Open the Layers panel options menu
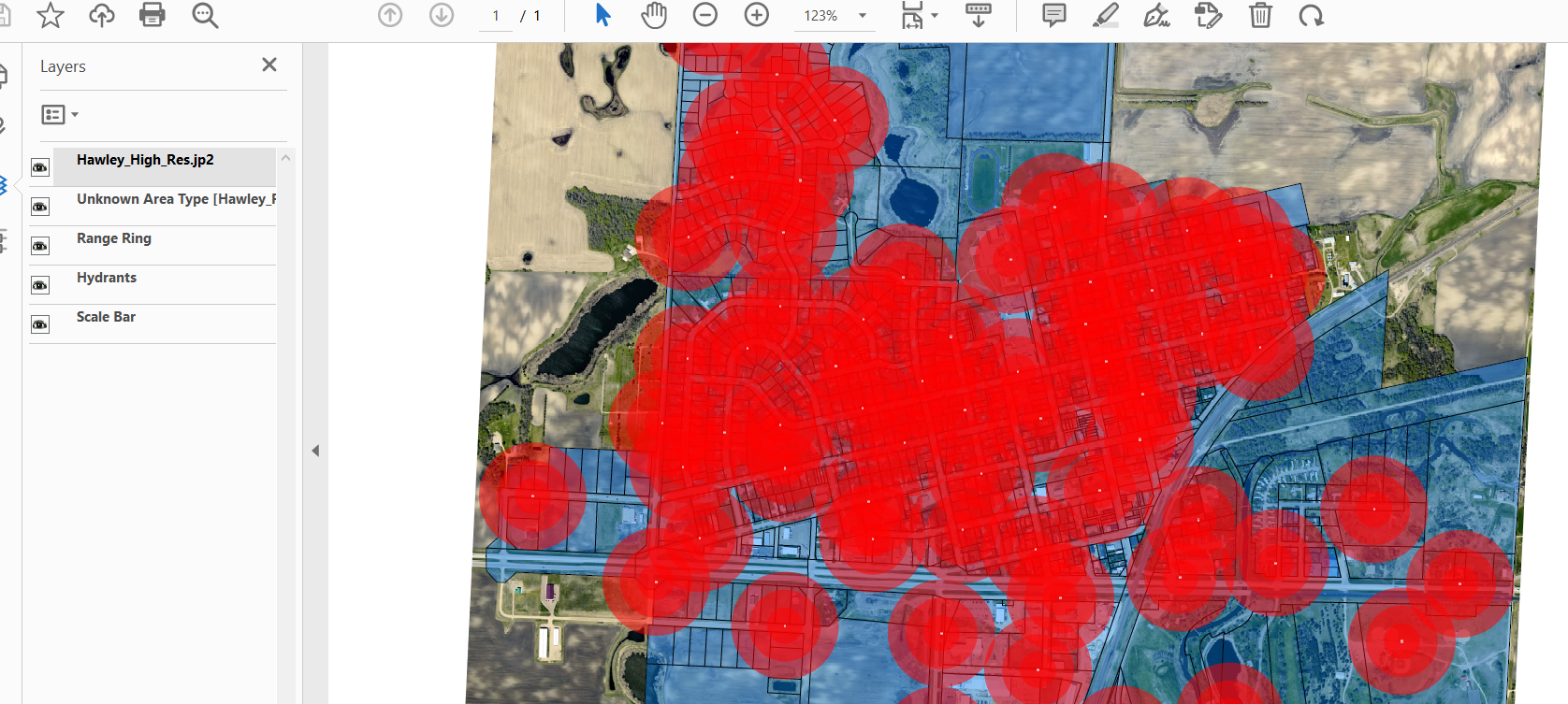This screenshot has height=704, width=1568. 60,114
